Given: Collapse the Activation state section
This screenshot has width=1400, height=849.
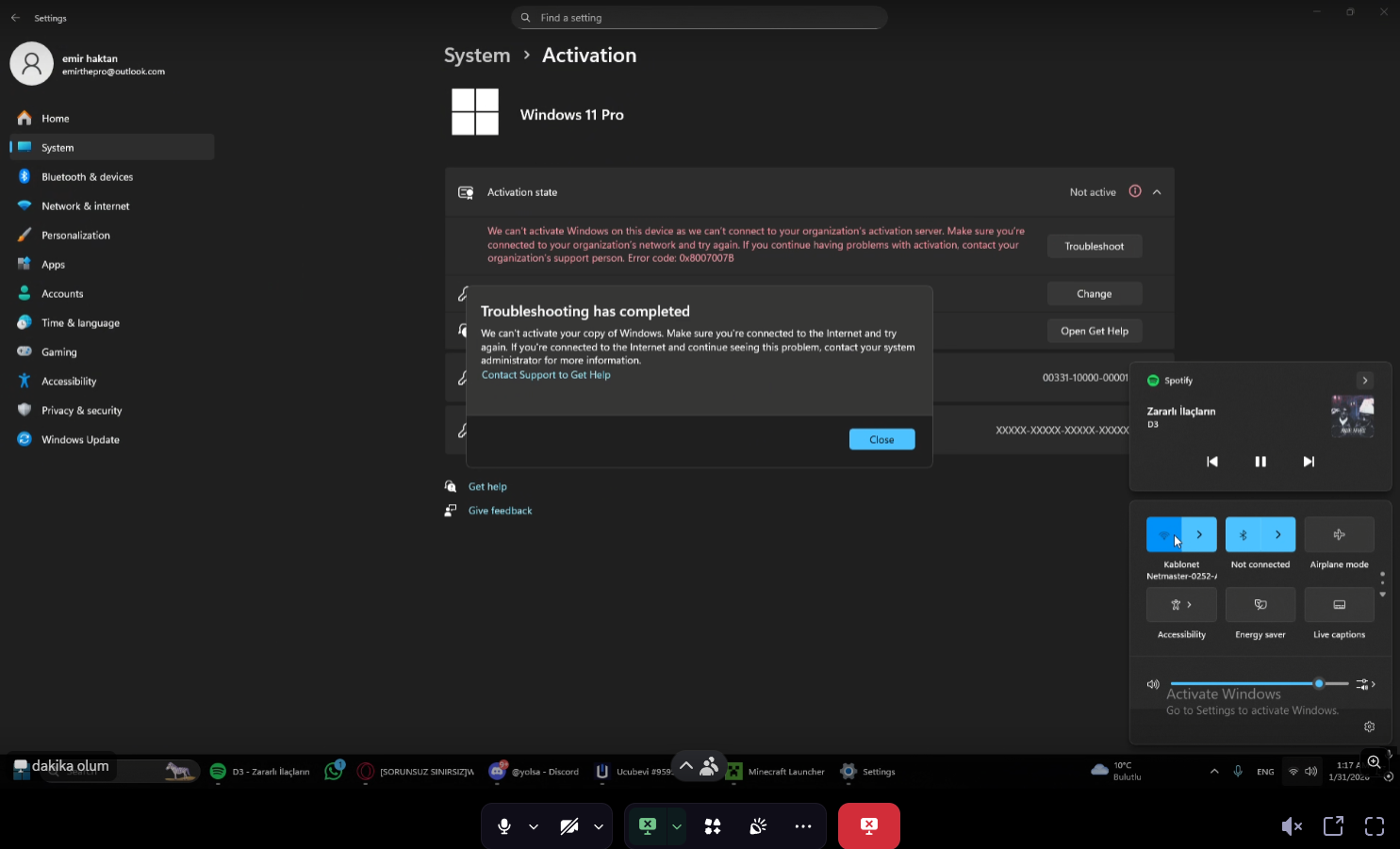Looking at the screenshot, I should pyautogui.click(x=1157, y=192).
